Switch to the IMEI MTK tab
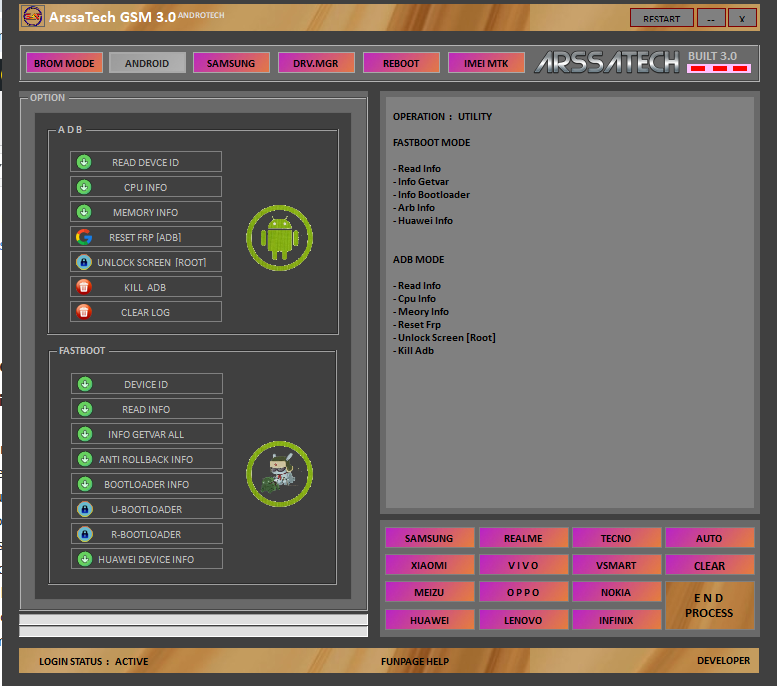This screenshot has width=777, height=686. tap(486, 63)
